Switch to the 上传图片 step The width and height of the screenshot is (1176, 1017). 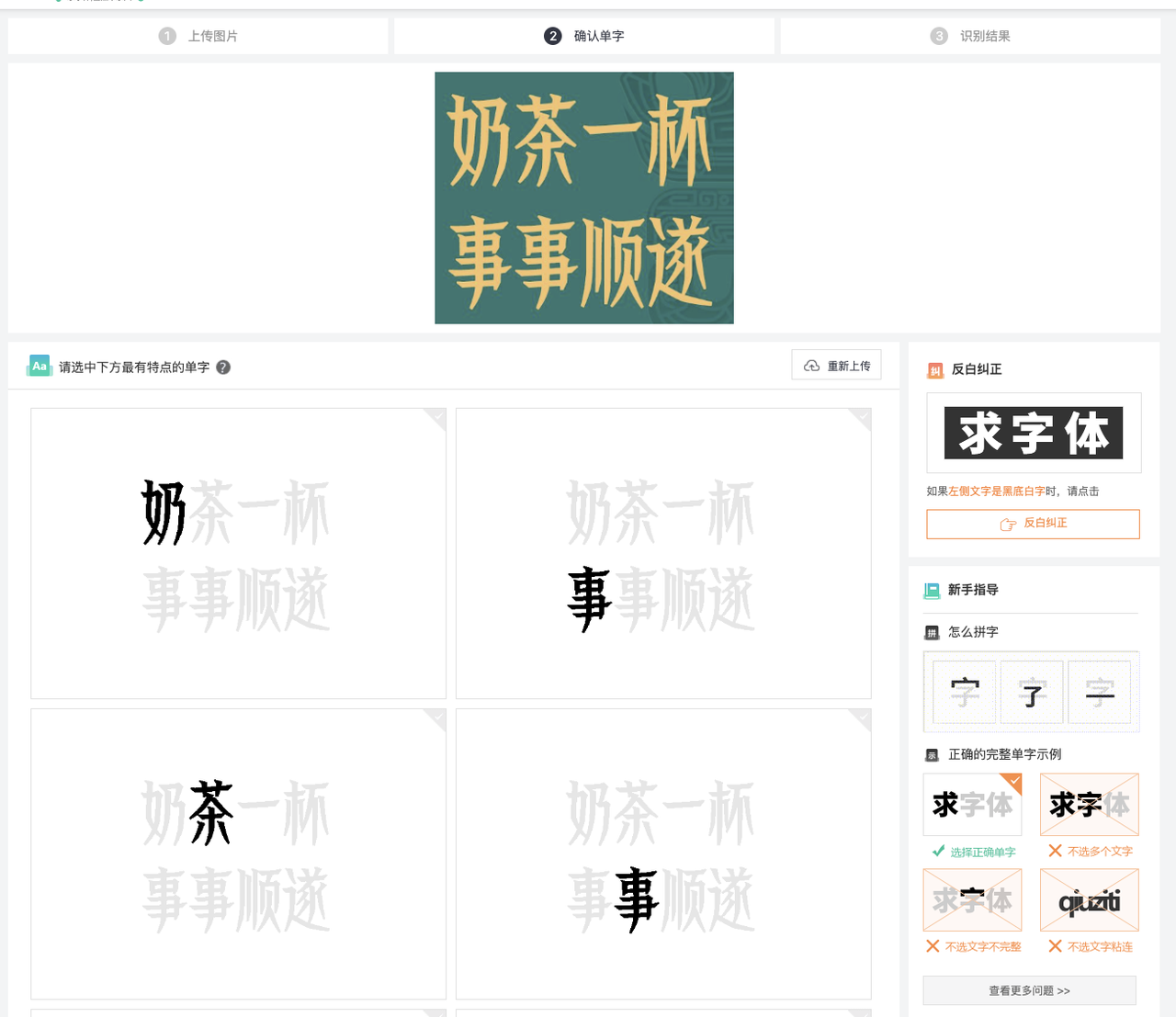click(198, 36)
